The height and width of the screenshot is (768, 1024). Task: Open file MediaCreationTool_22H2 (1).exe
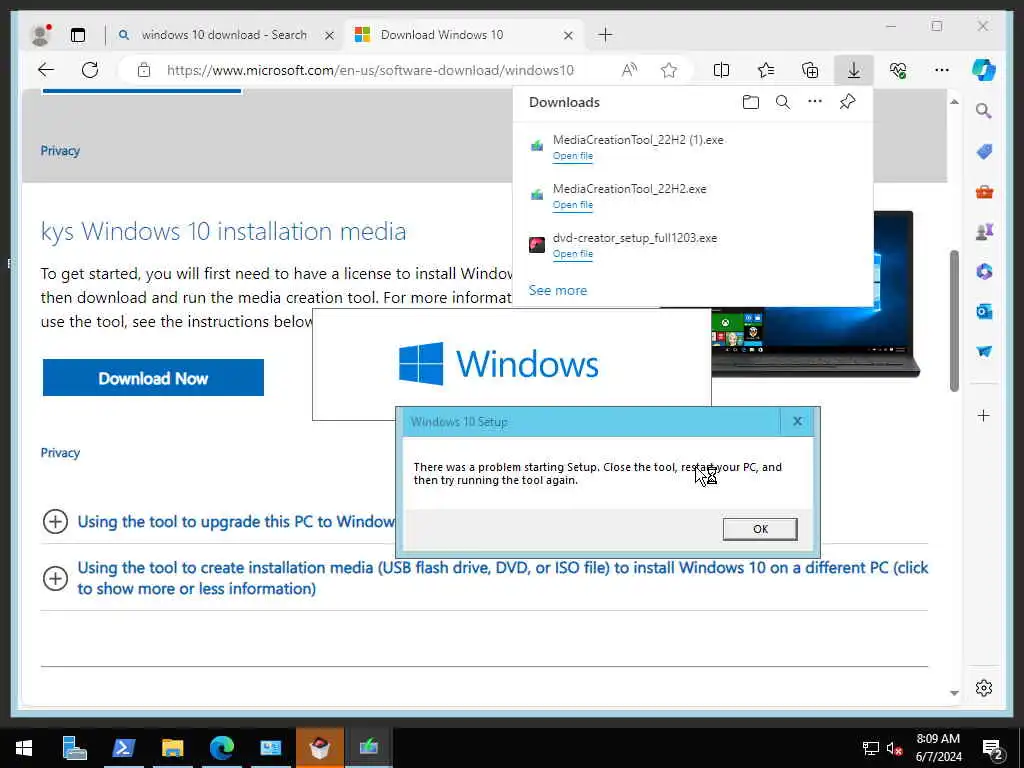pos(573,155)
